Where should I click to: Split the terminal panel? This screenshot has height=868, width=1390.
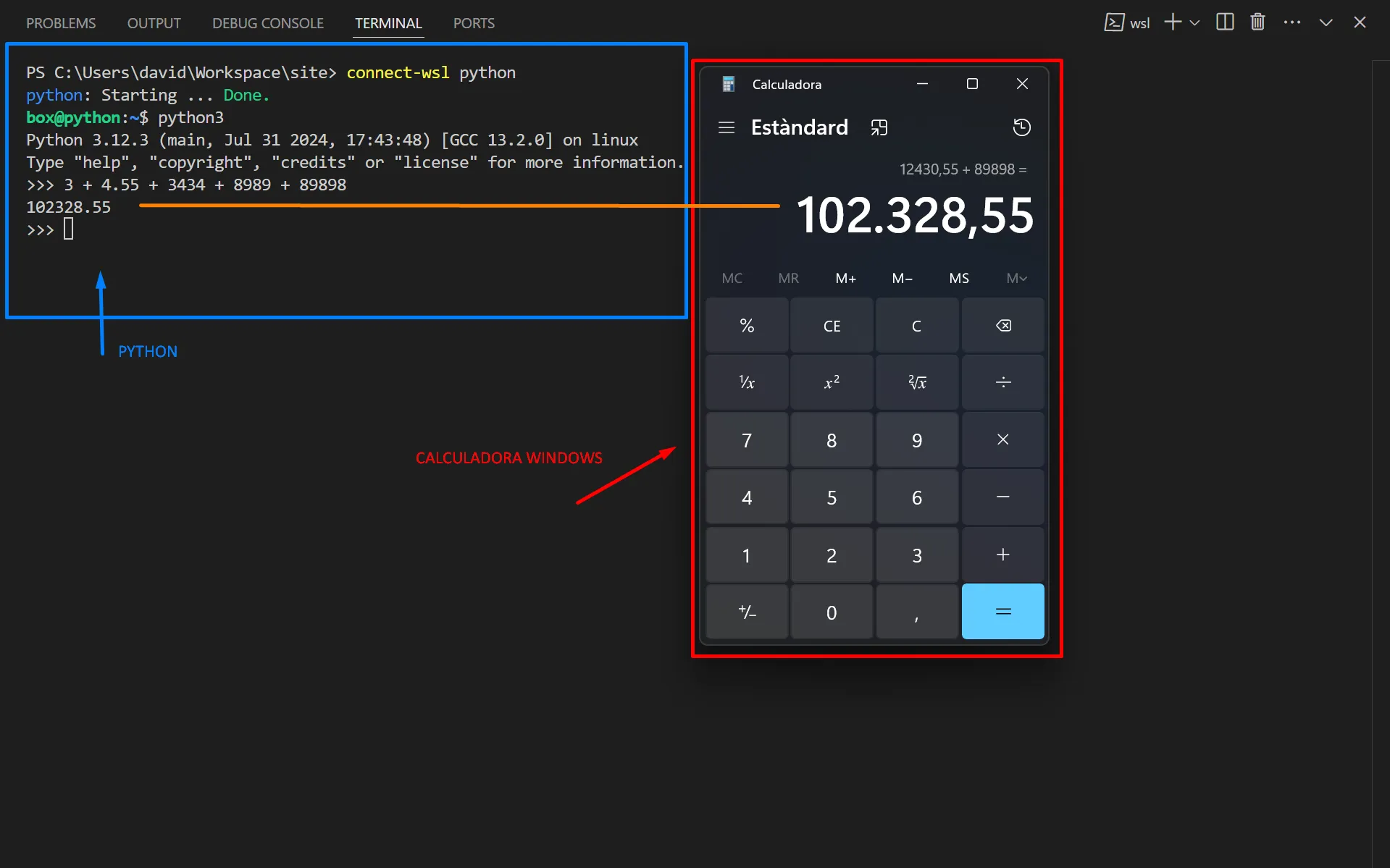tap(1224, 22)
